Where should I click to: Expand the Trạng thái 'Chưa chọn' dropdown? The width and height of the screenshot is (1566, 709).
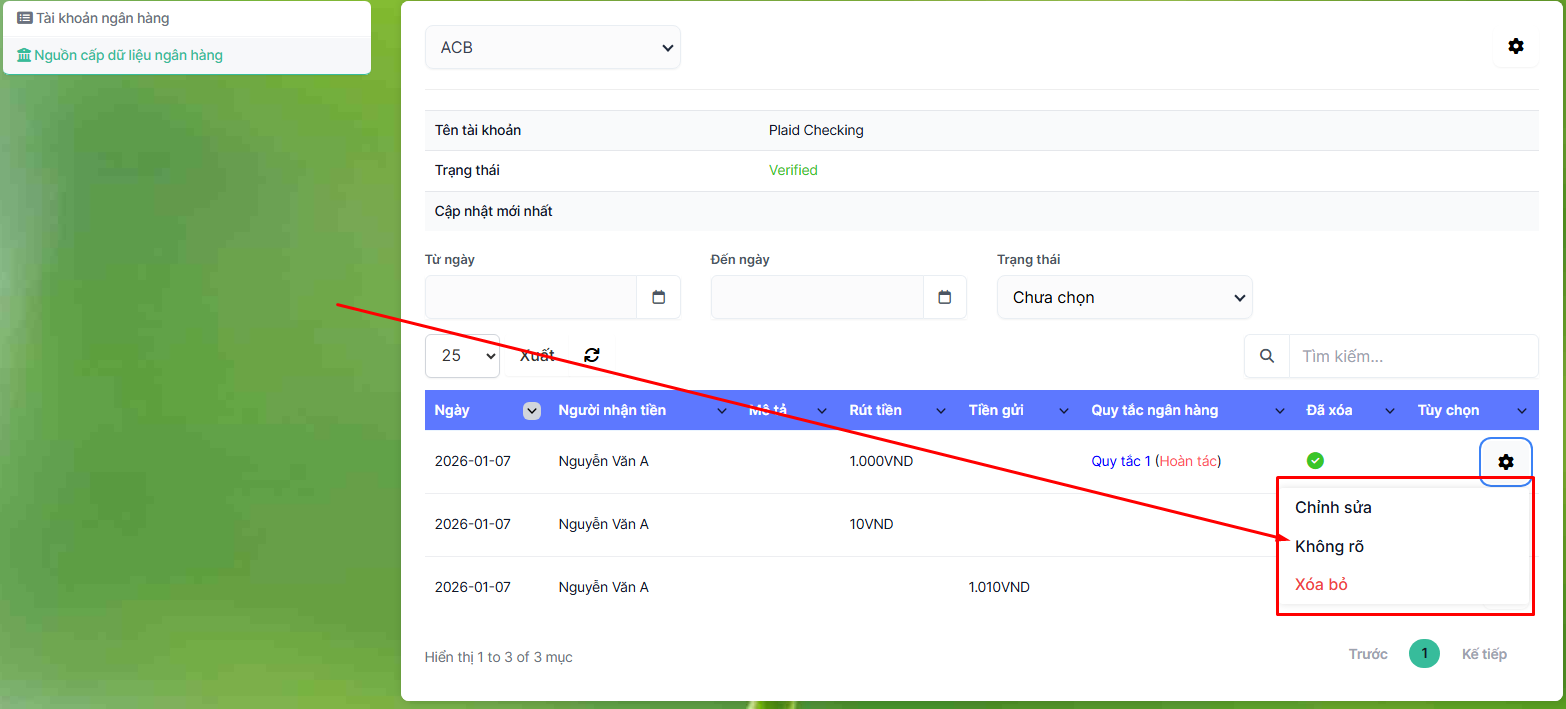pyautogui.click(x=1124, y=297)
